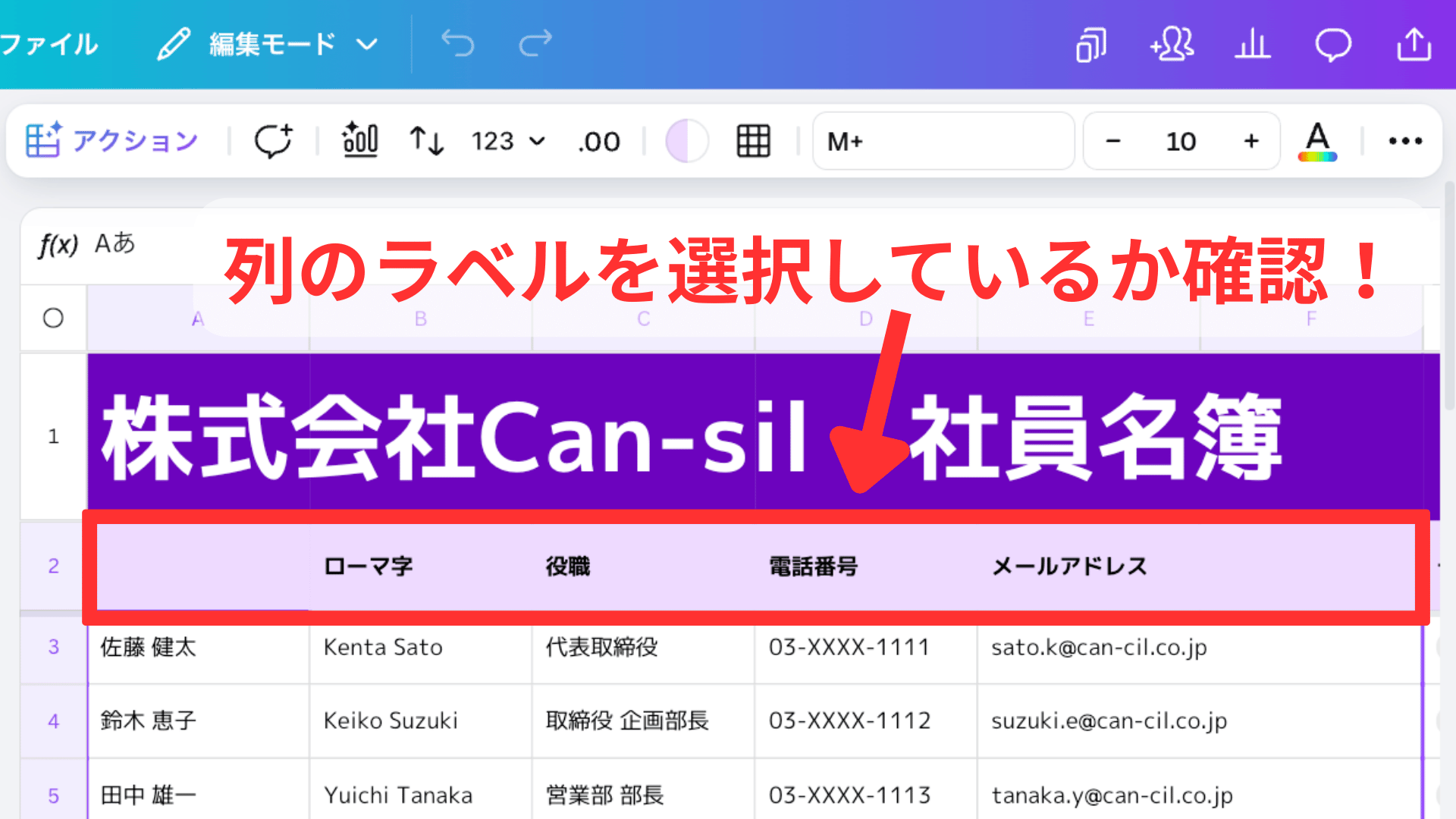Select row header 3
1456x819 pixels.
[x=53, y=647]
